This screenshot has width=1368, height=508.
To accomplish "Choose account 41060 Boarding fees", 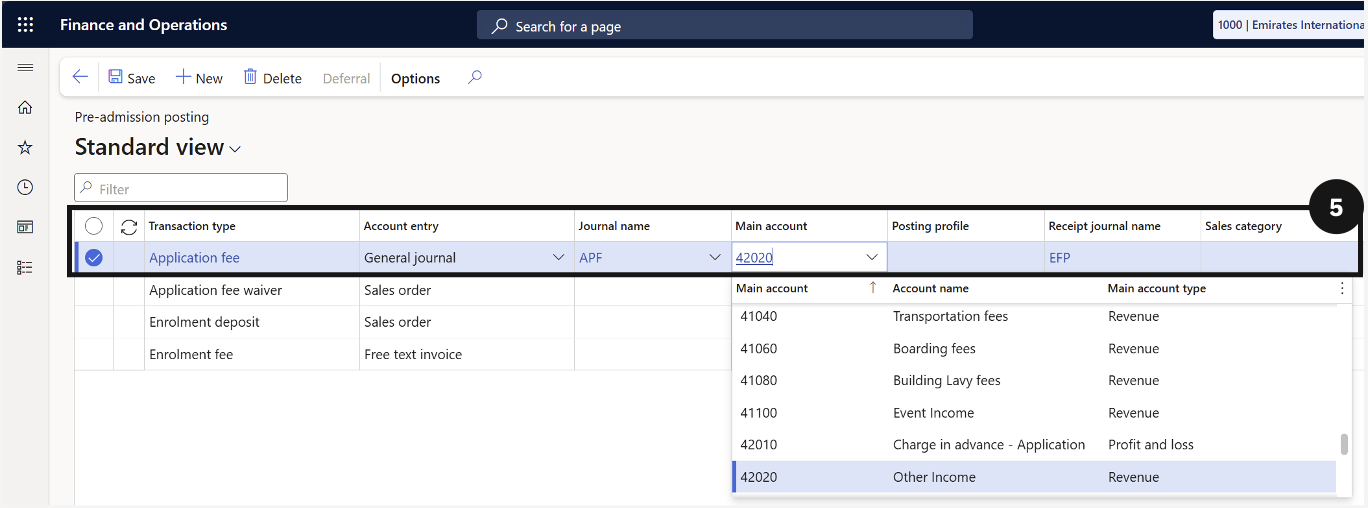I will point(1034,348).
